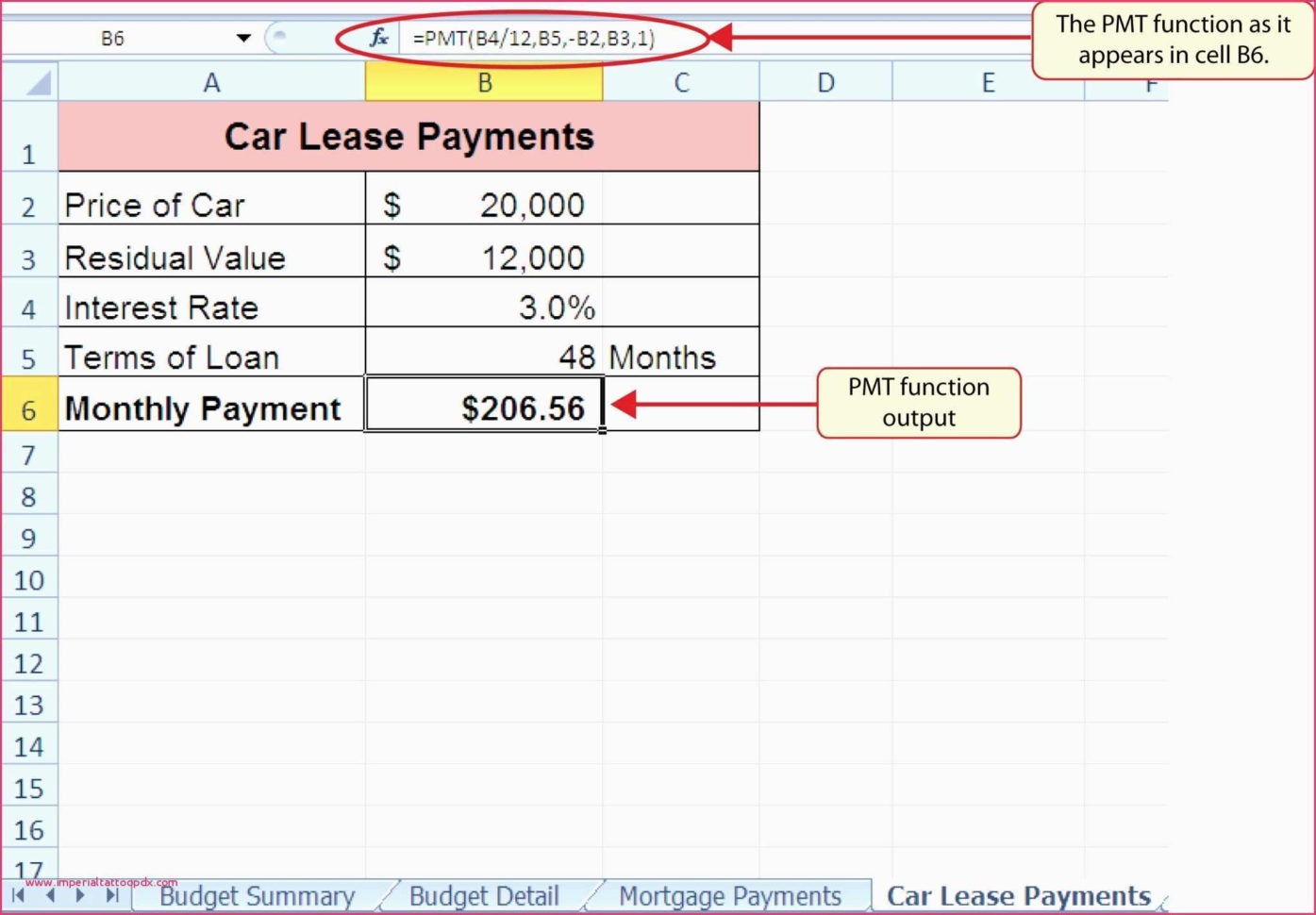Select the Car Lease Payments sheet tab
1316x915 pixels.
1018,896
